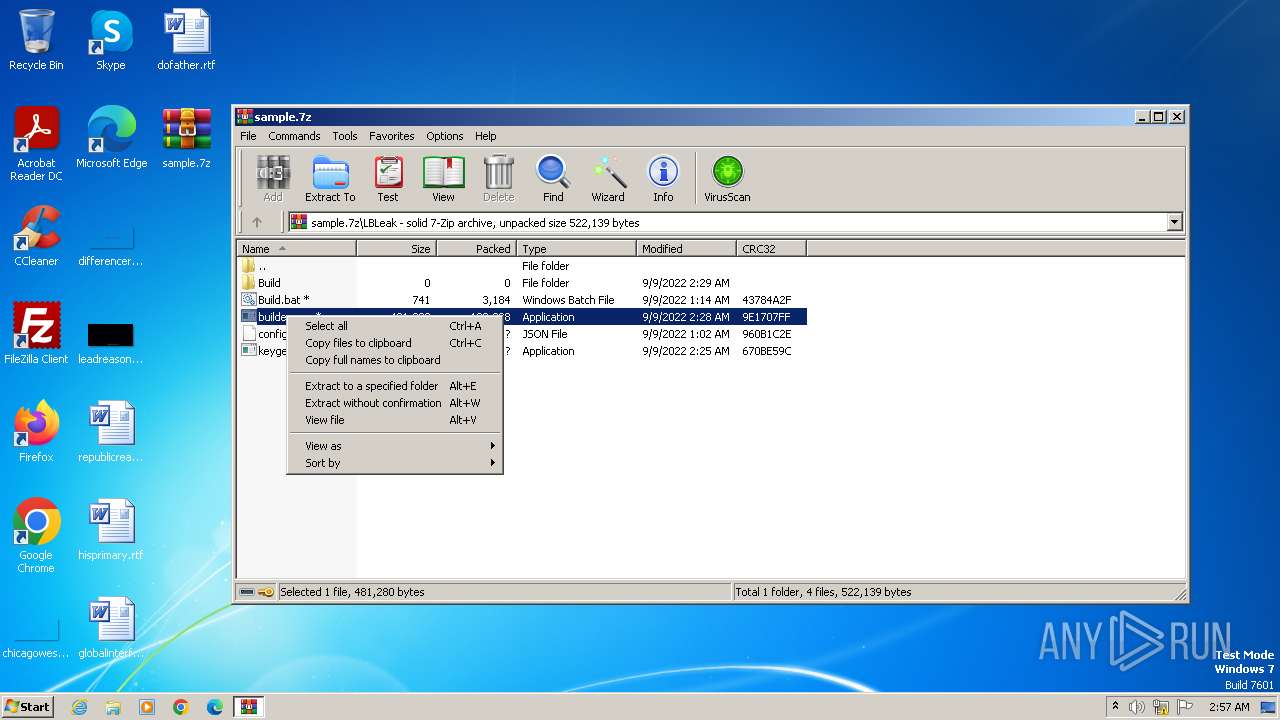Open globalinterf... desktop document

(x=111, y=628)
